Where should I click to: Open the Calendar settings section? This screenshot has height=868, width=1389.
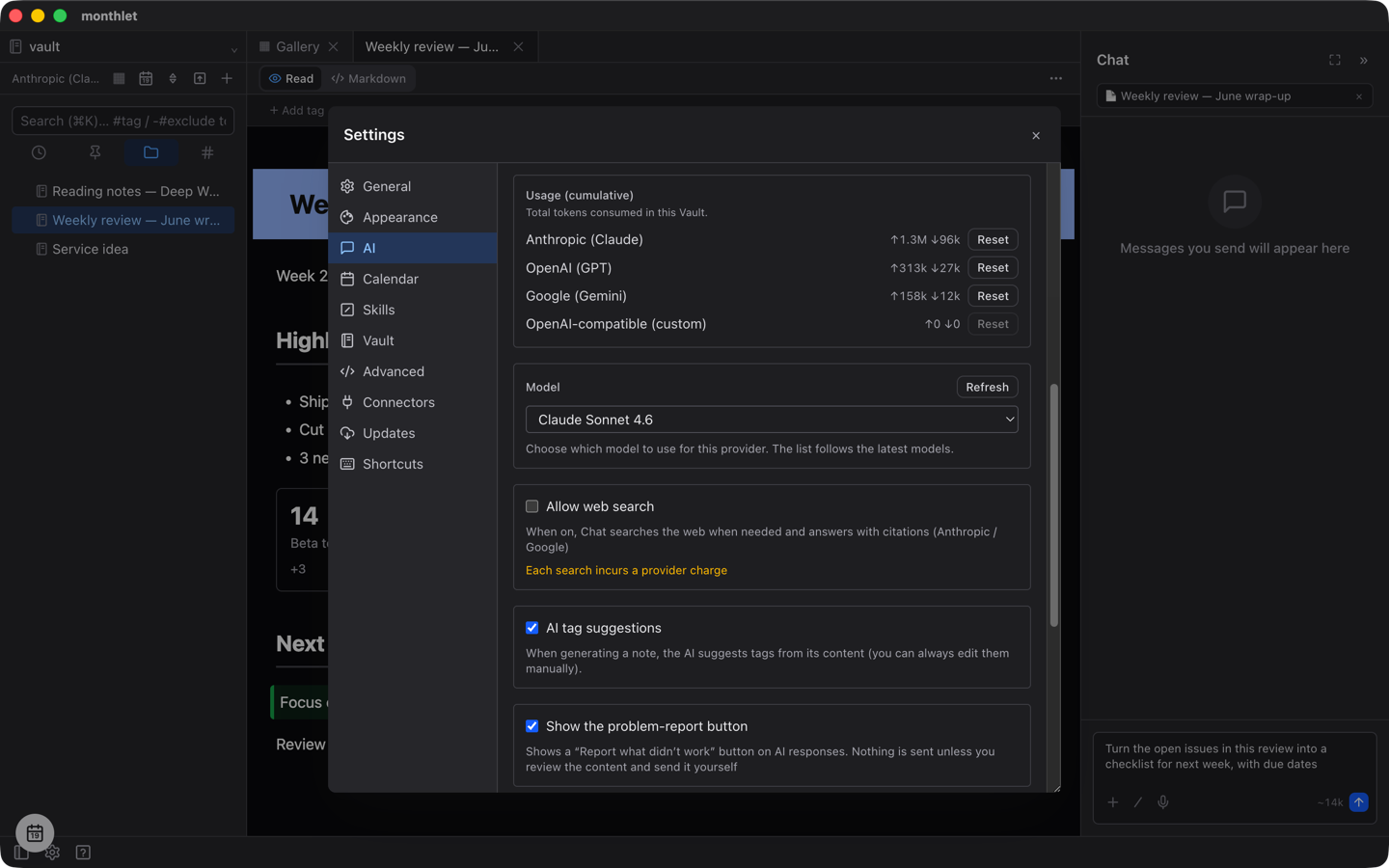click(413, 279)
